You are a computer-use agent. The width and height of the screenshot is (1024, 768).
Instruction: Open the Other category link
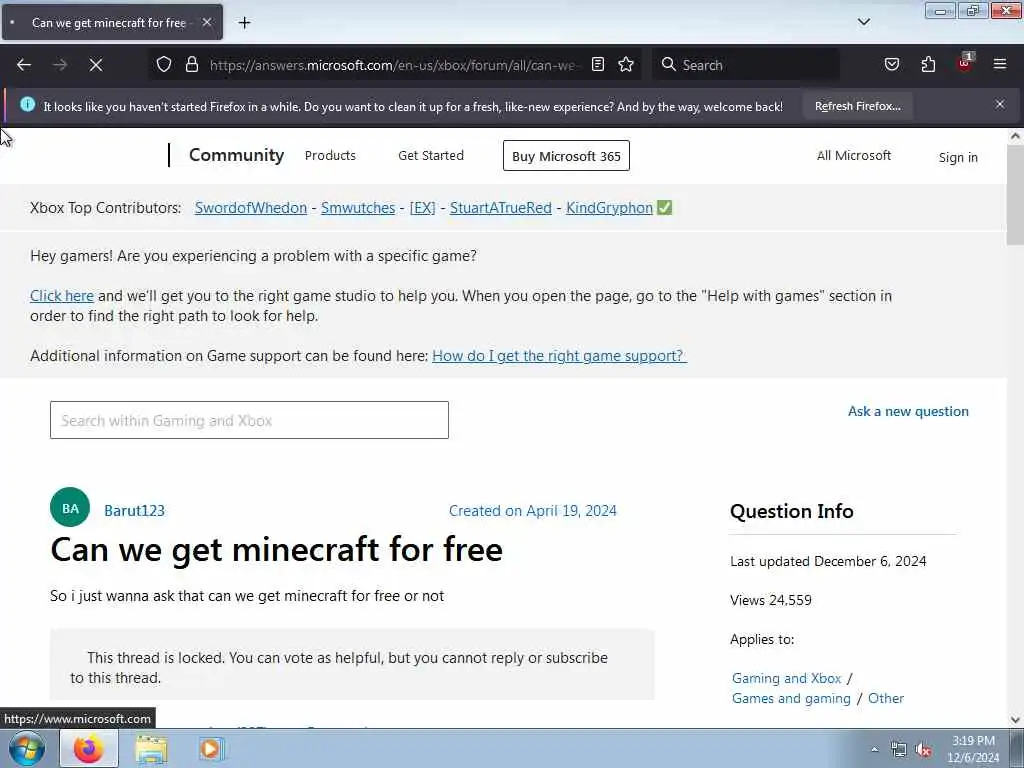click(886, 699)
